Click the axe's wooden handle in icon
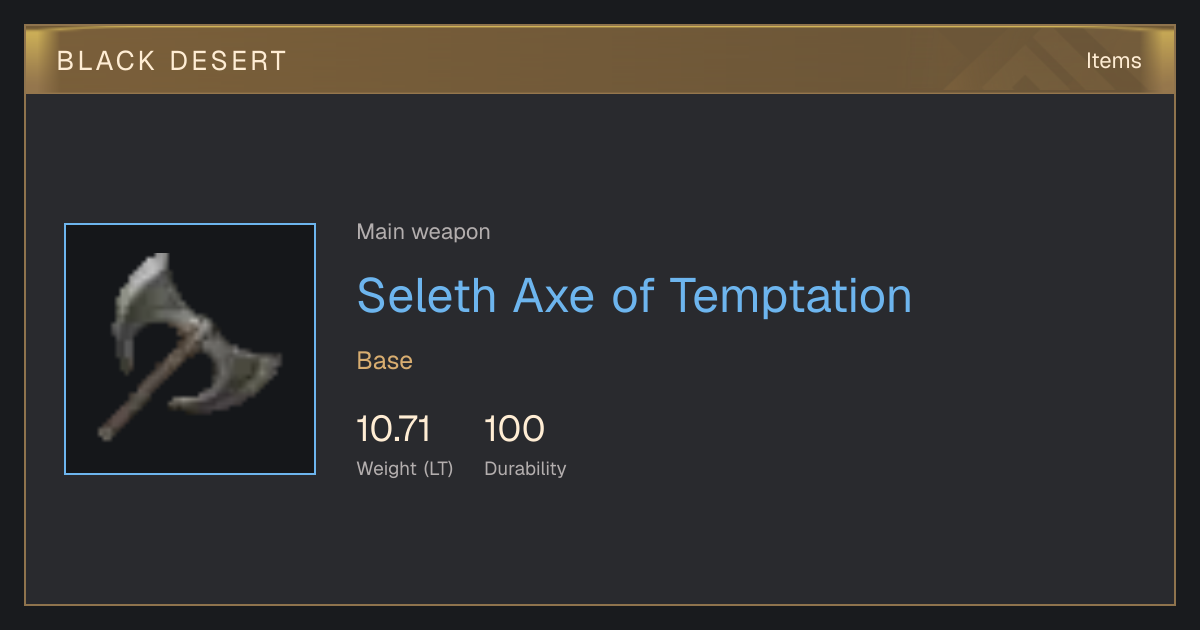Image resolution: width=1200 pixels, height=630 pixels. (x=152, y=382)
